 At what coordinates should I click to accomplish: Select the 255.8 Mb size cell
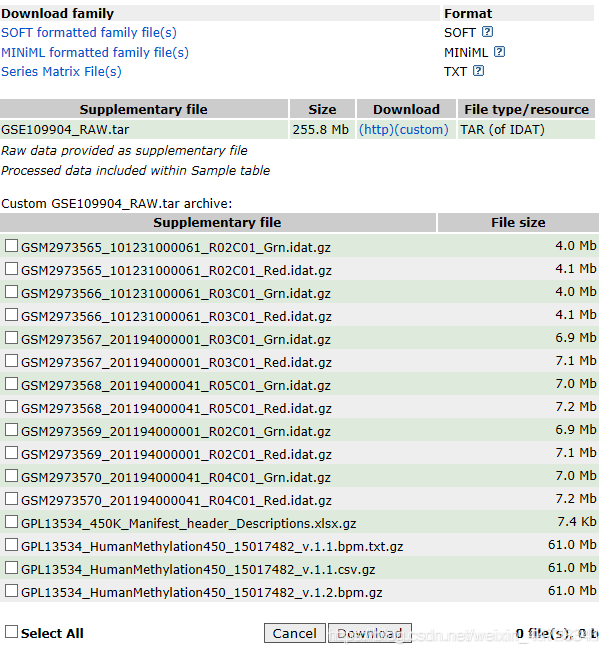[320, 130]
